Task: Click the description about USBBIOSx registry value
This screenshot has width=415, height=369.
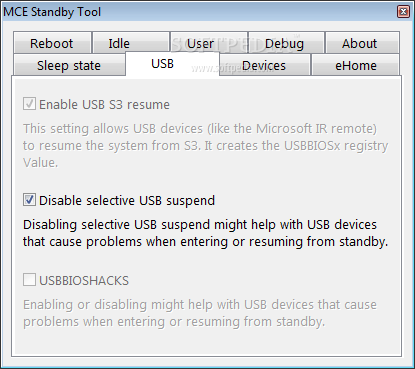Action: click(206, 146)
